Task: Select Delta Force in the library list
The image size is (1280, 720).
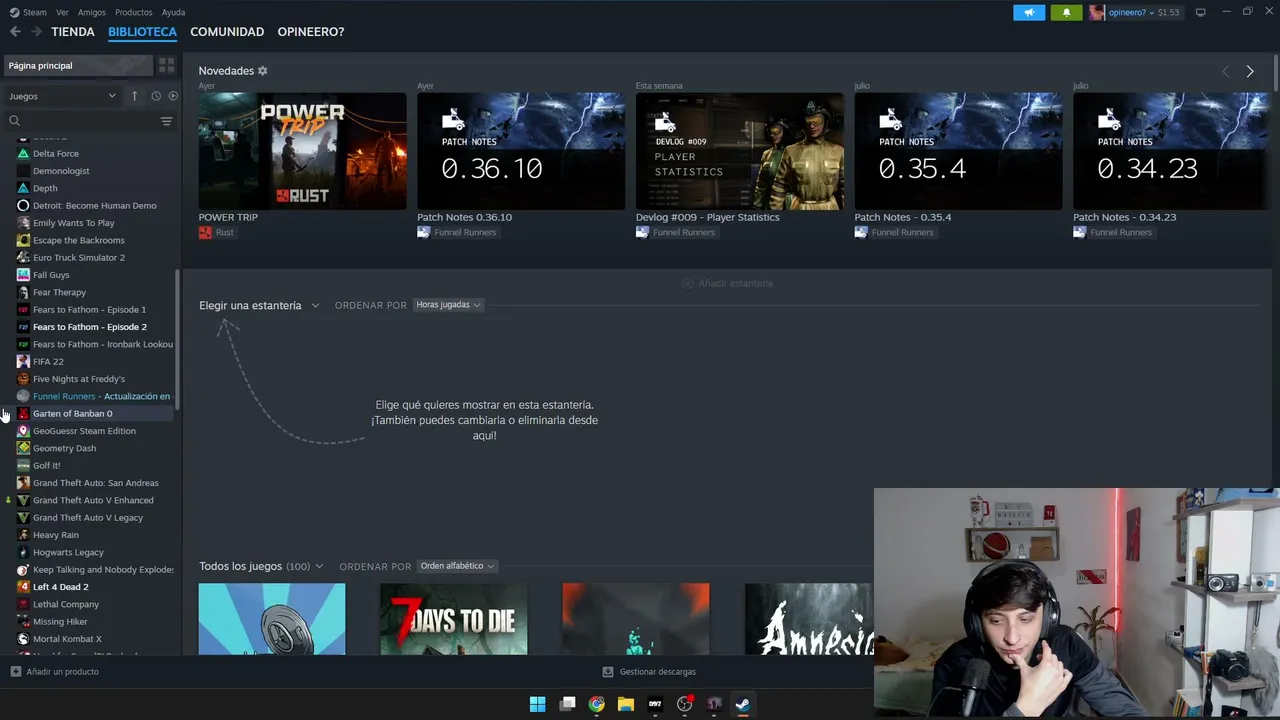Action: 56,154
